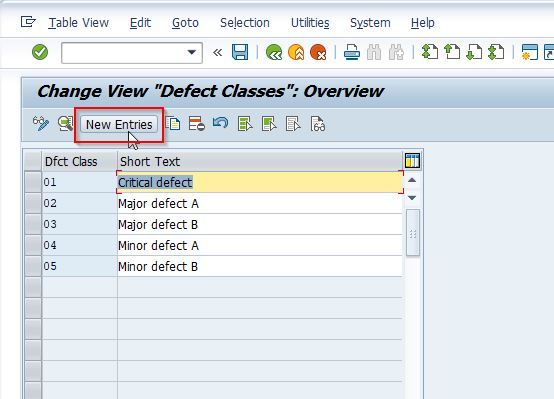Screen dimensions: 554x399
Task: Click the green checkmark Enter icon
Action: [x=40, y=52]
